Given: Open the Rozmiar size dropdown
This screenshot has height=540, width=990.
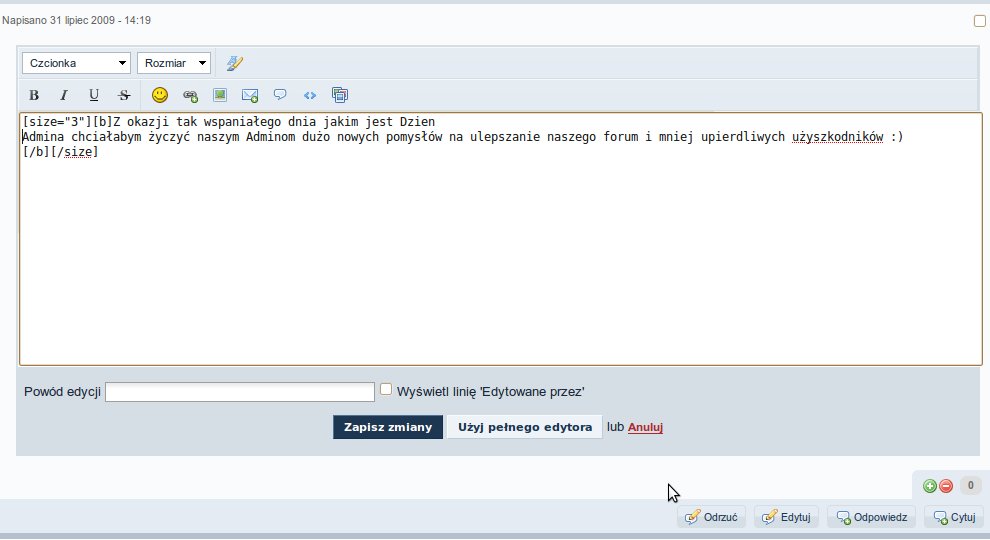Looking at the screenshot, I should click(174, 63).
